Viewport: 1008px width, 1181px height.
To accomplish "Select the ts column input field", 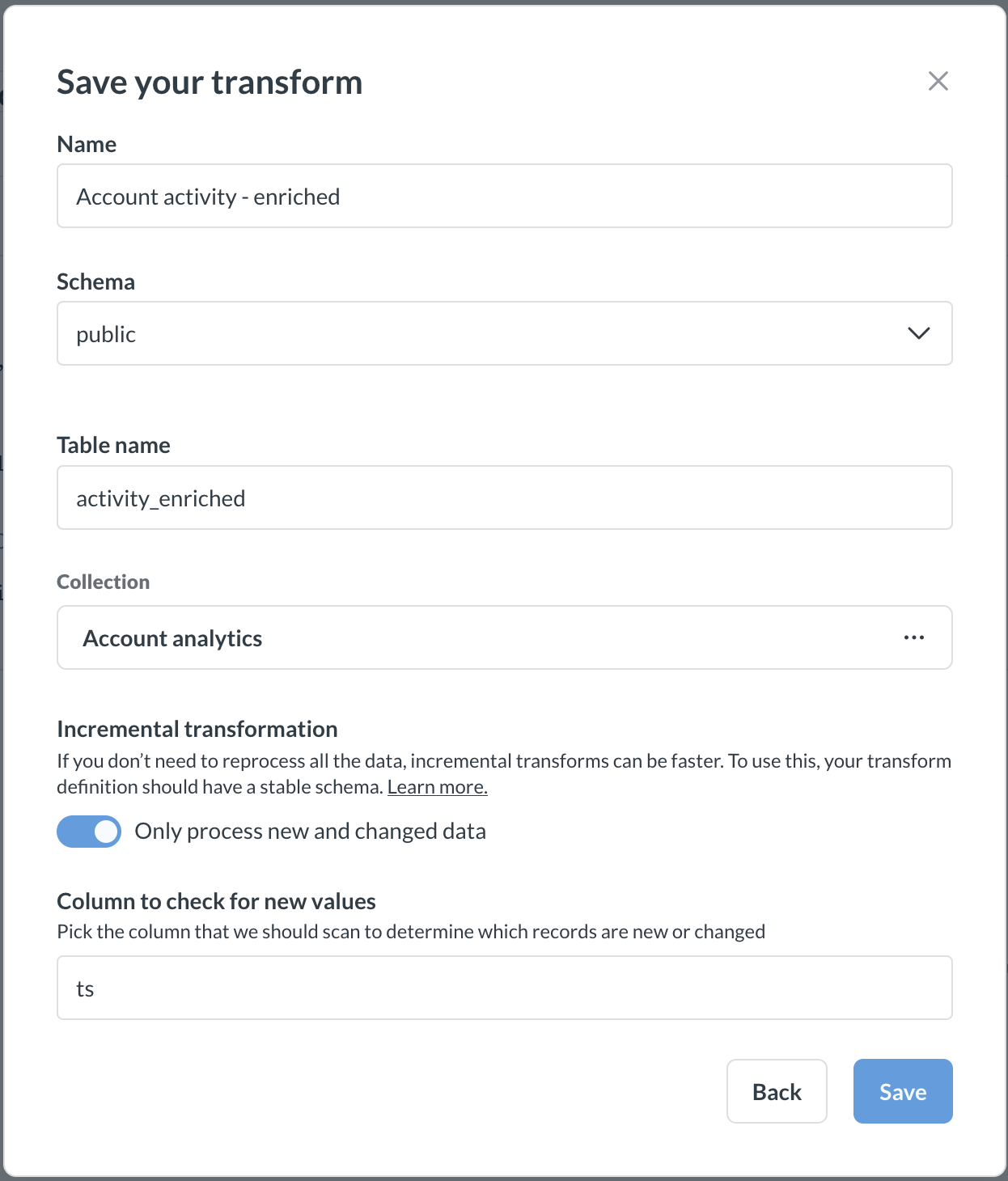I will click(504, 988).
